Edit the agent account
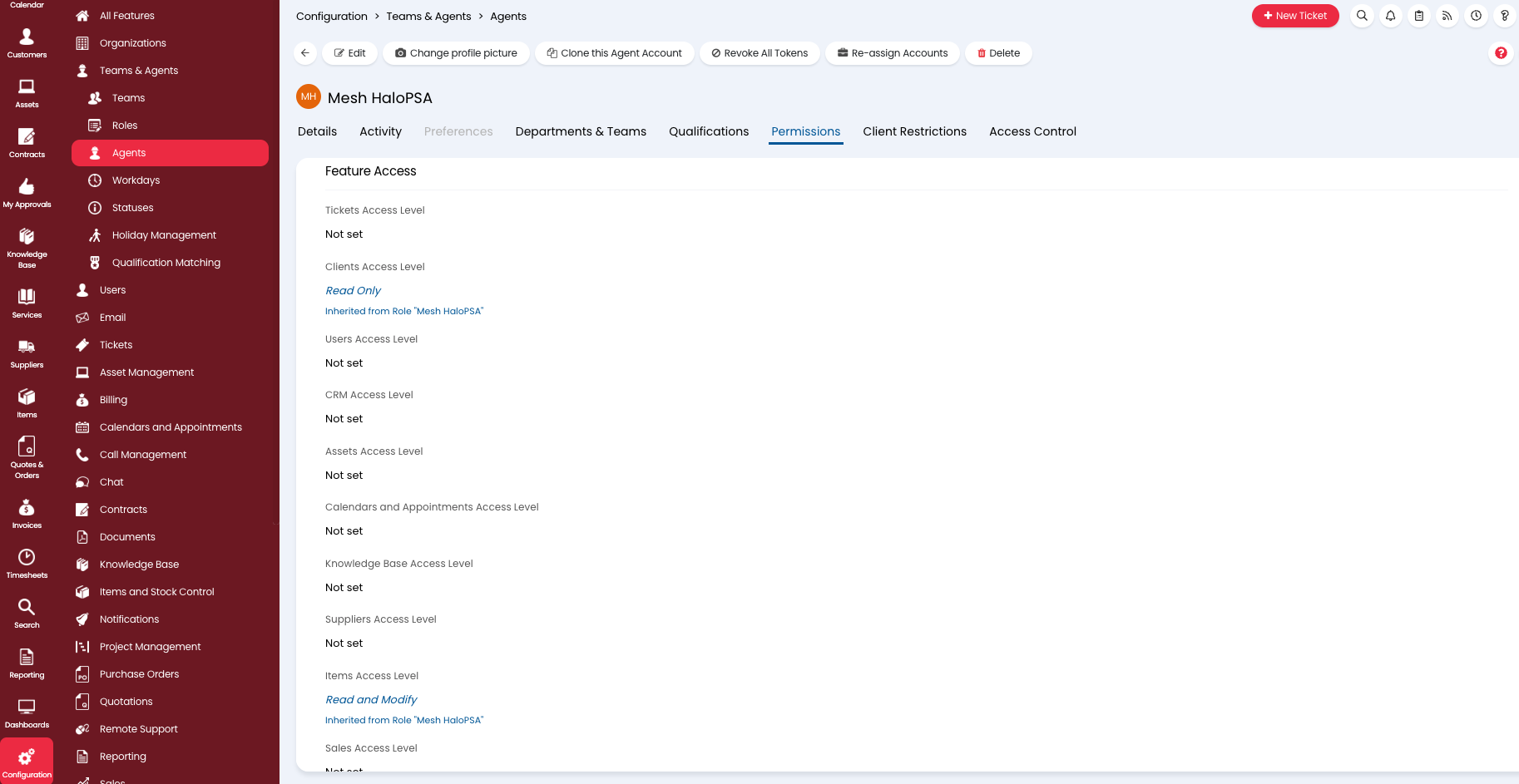 (349, 53)
